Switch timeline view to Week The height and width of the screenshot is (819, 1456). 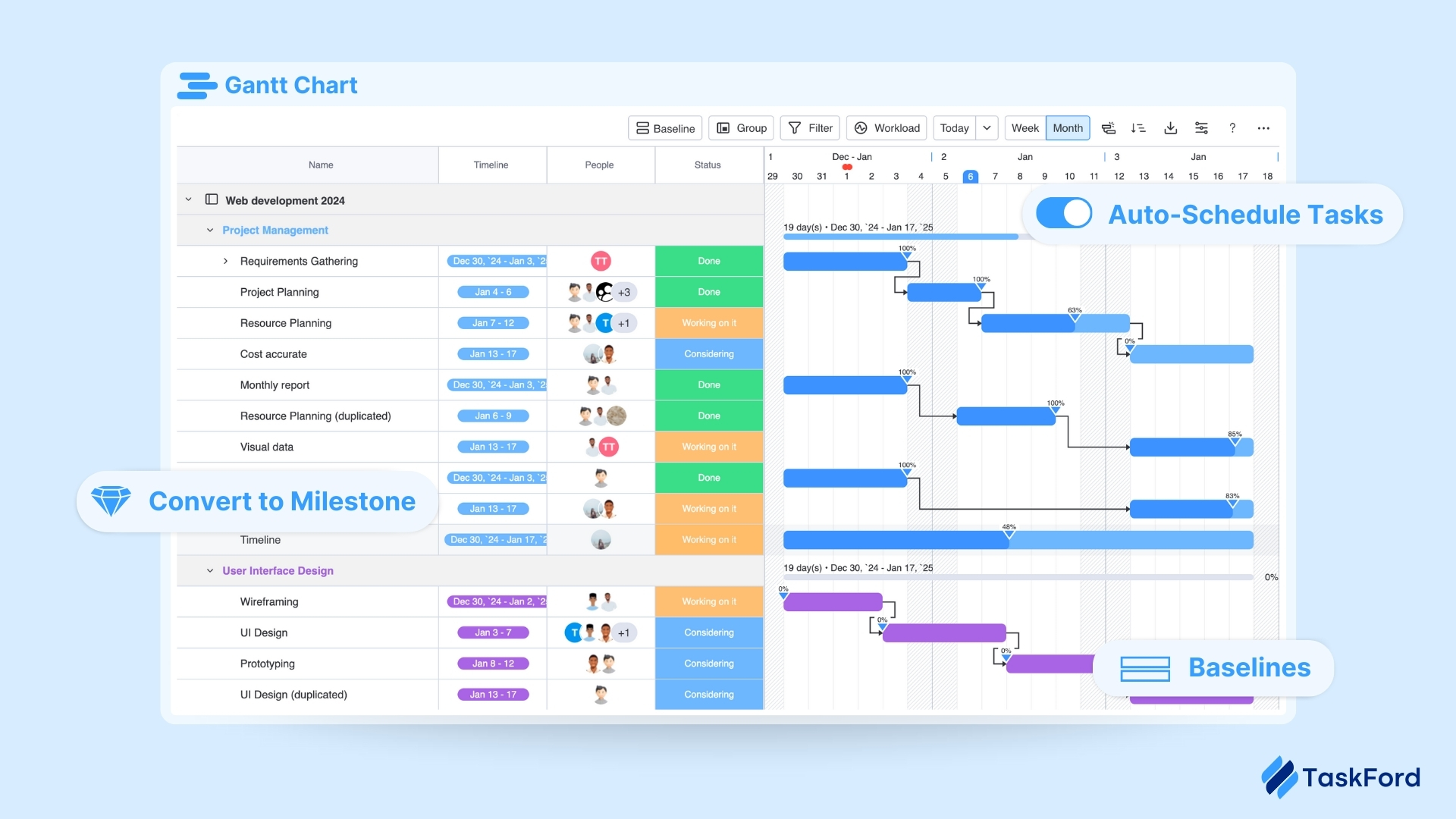pos(1025,128)
